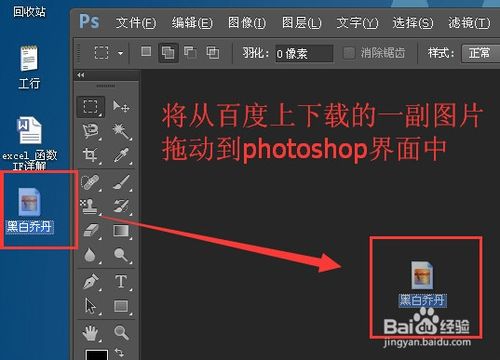Enable Add to selection mode button
500x360 pixels.
click(168, 53)
